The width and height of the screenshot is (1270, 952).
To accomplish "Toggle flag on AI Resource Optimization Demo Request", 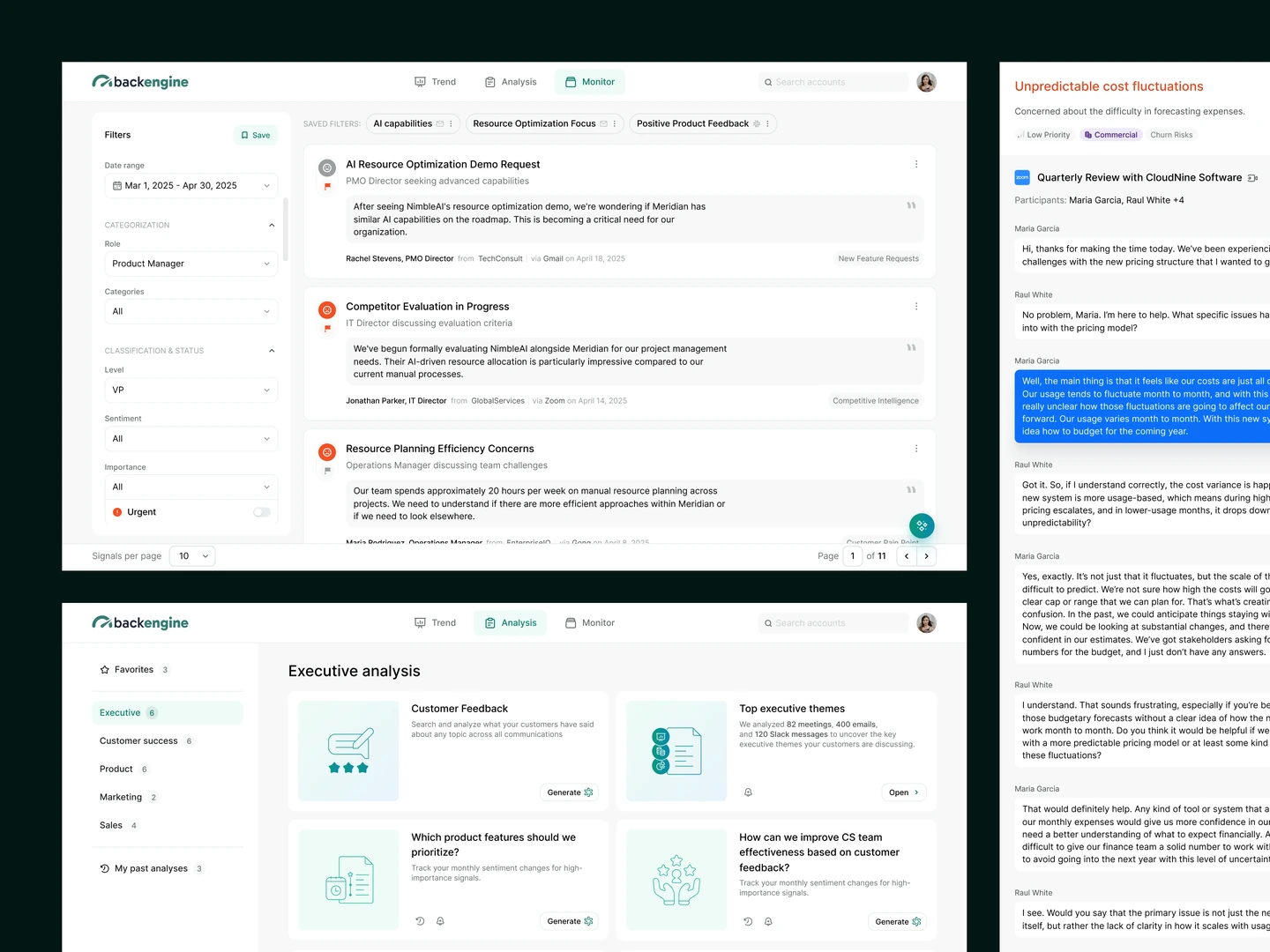I will click(x=327, y=187).
